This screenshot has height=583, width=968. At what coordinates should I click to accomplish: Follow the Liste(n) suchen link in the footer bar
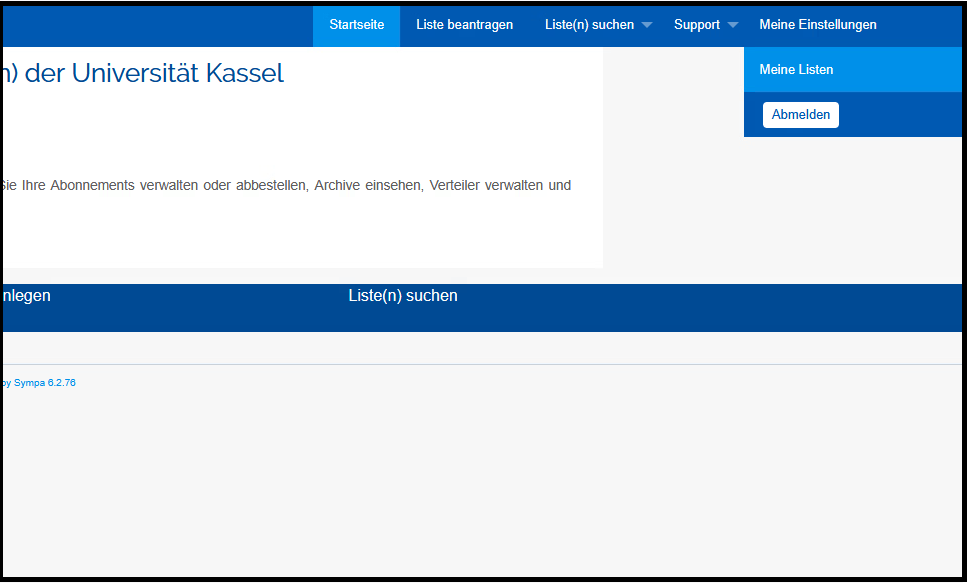coord(402,296)
